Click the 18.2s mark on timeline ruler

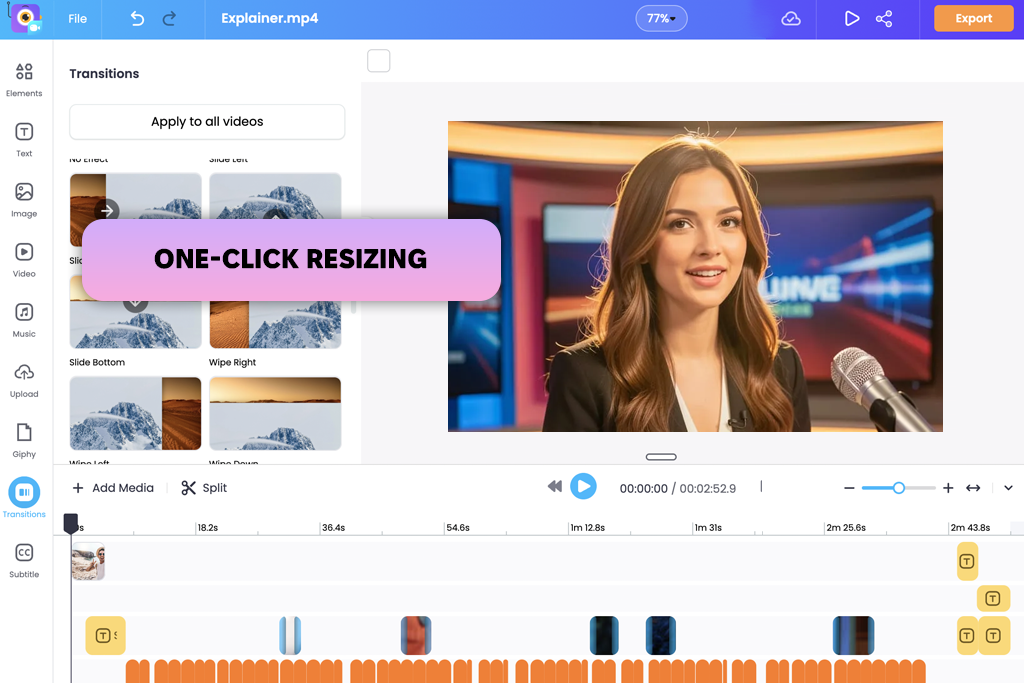[x=208, y=528]
